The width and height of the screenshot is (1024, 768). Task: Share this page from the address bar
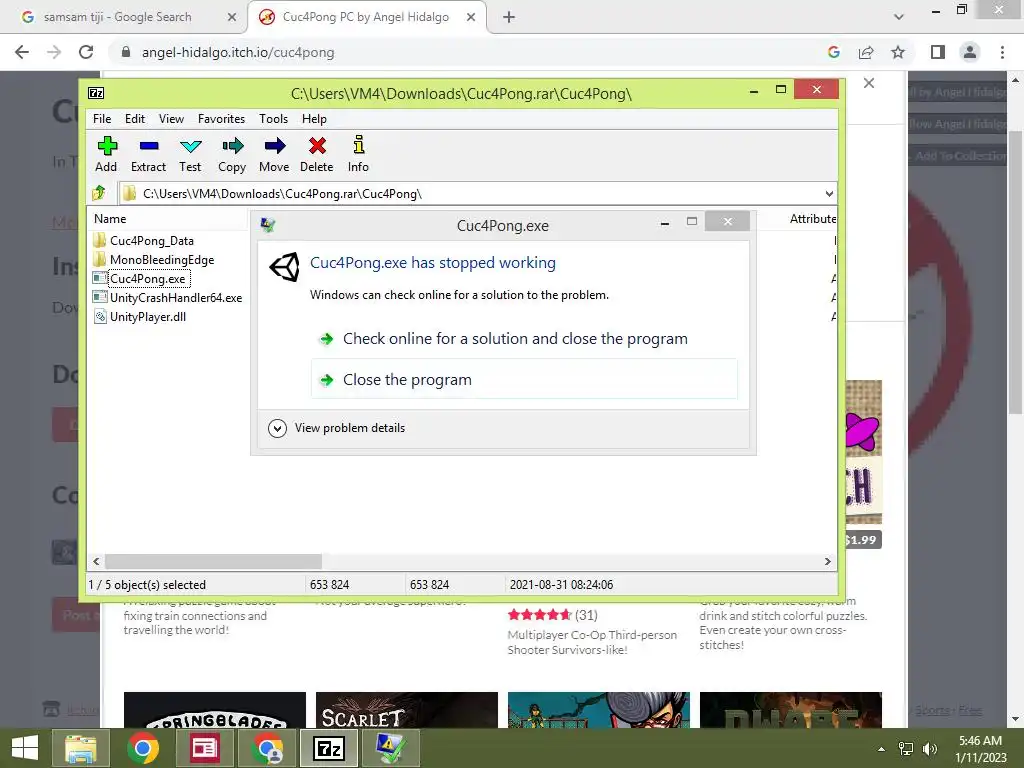(866, 52)
